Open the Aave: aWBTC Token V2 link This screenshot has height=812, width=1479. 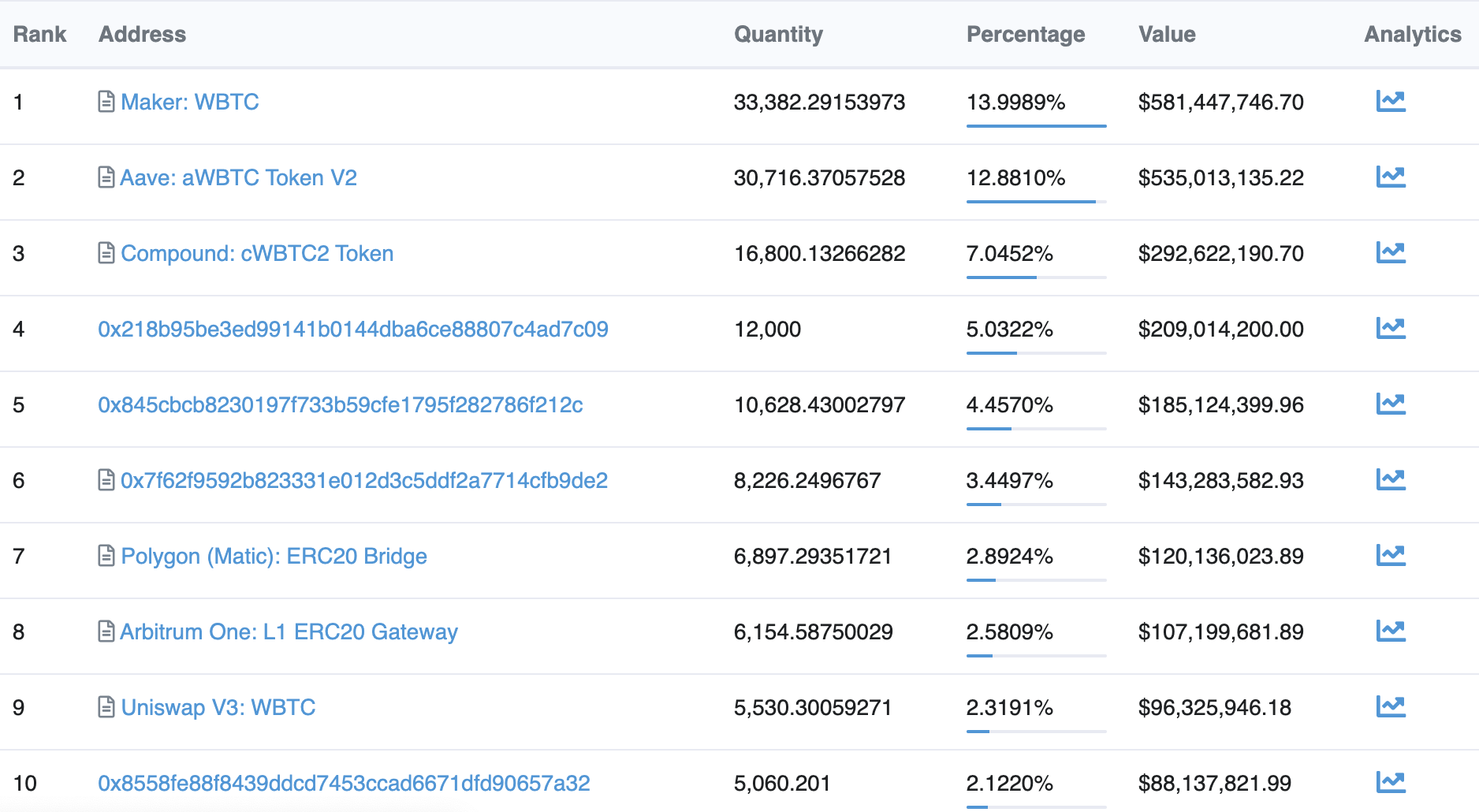[239, 177]
